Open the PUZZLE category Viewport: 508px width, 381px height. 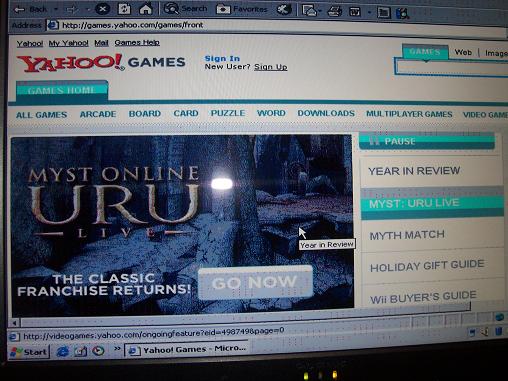point(228,113)
